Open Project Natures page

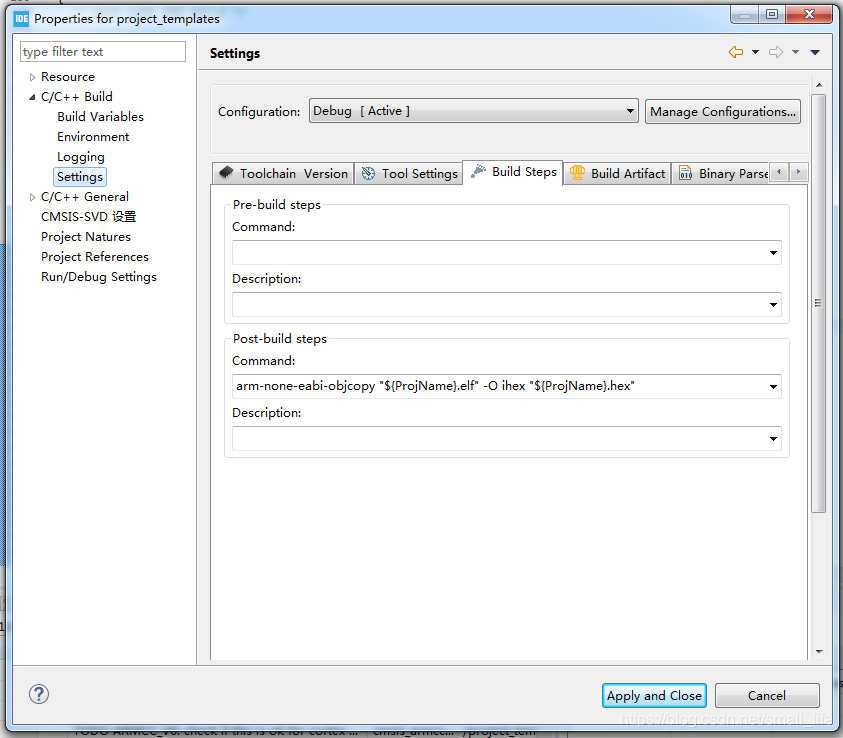click(85, 237)
